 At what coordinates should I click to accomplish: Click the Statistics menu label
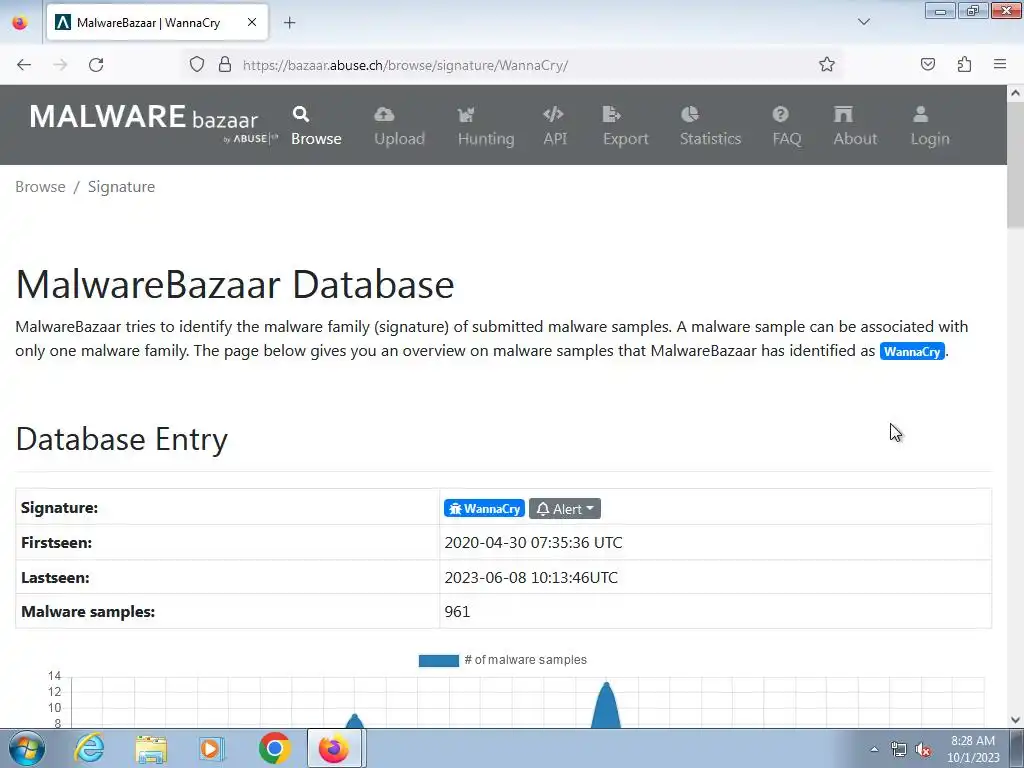(x=711, y=139)
